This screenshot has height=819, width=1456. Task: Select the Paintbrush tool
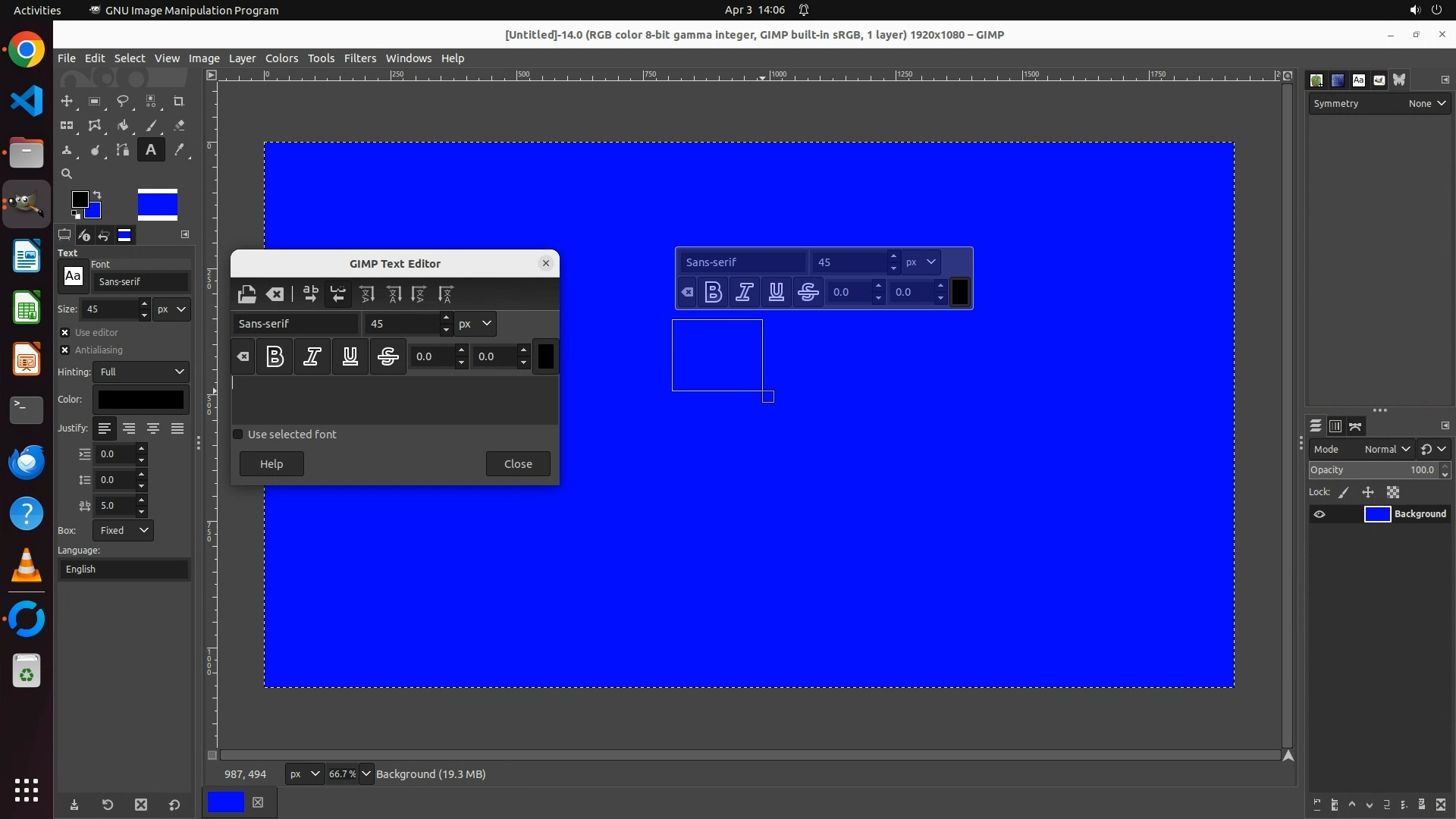click(151, 126)
